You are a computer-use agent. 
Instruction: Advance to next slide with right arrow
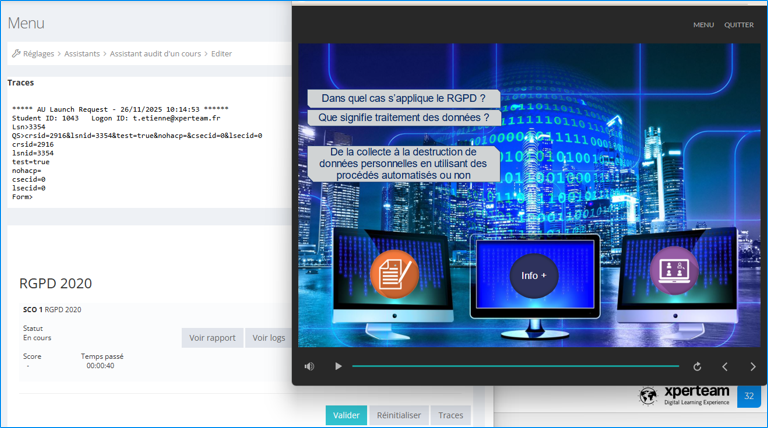[x=753, y=367]
